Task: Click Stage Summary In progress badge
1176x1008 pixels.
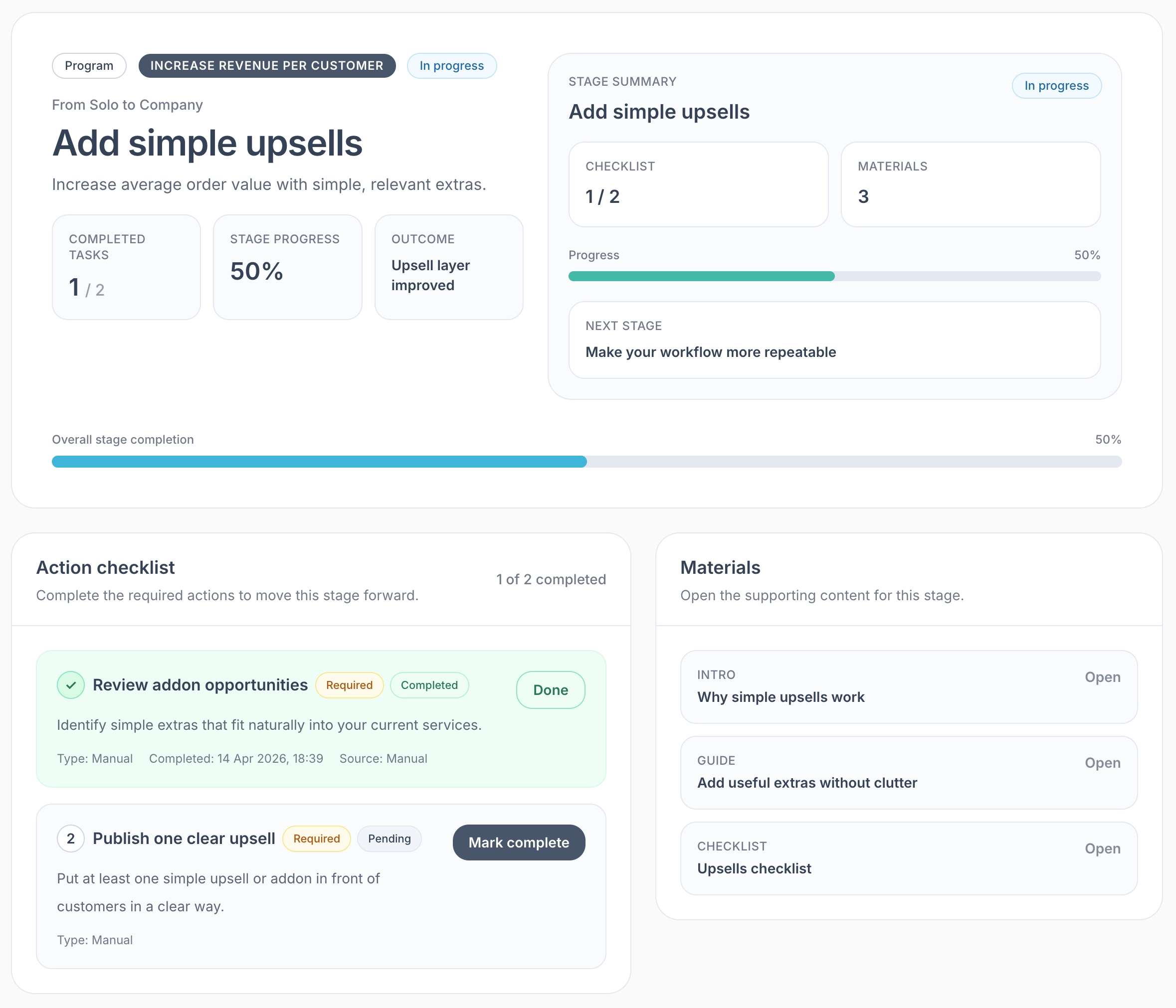Action: pos(1056,86)
